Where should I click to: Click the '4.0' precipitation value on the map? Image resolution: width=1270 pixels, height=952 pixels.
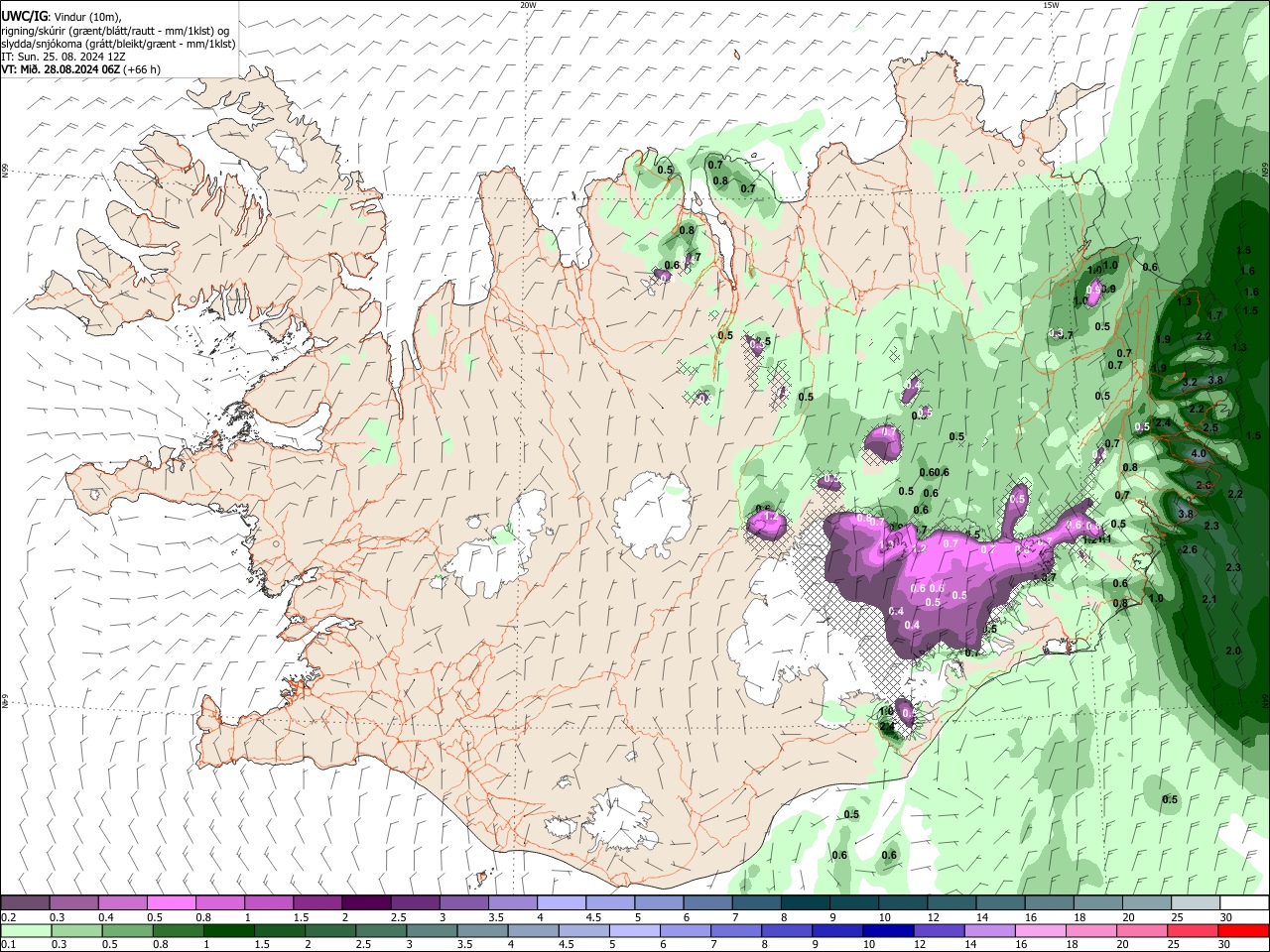tap(1198, 454)
